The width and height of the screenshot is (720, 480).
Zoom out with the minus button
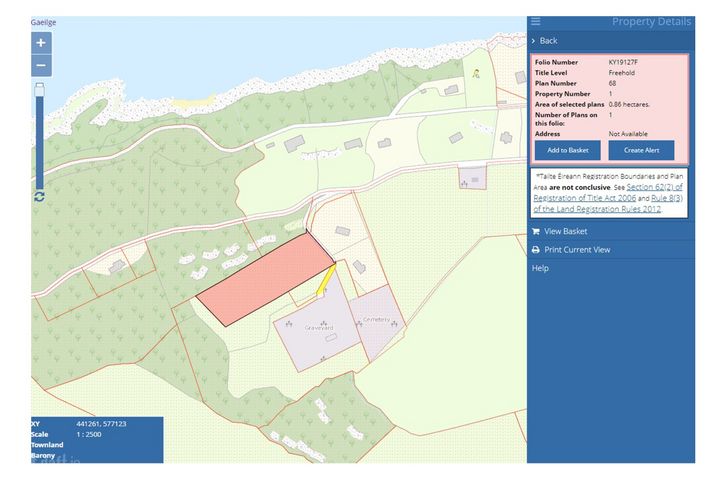(41, 66)
